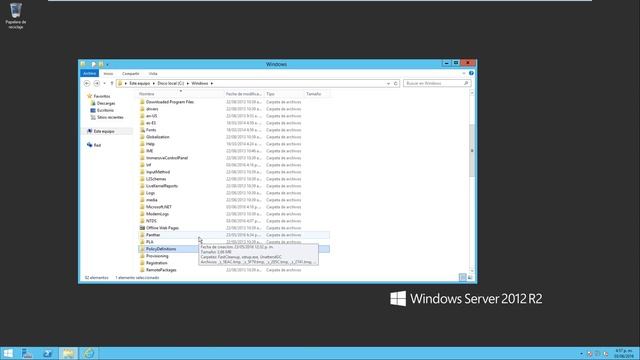Select the Downloaded Program Files folder
Screen dimensions: 640x360
coord(170,102)
